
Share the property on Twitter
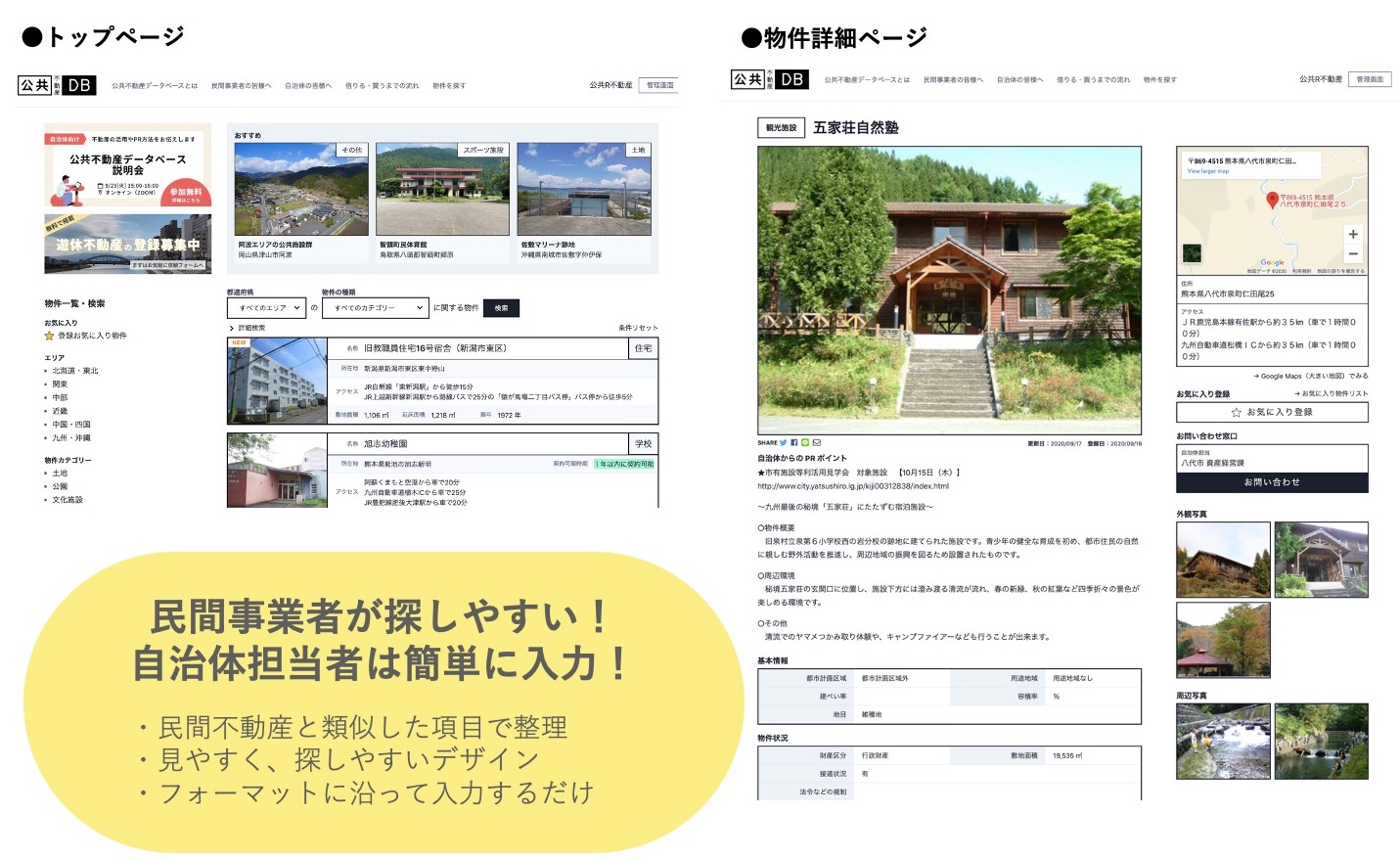tap(784, 443)
